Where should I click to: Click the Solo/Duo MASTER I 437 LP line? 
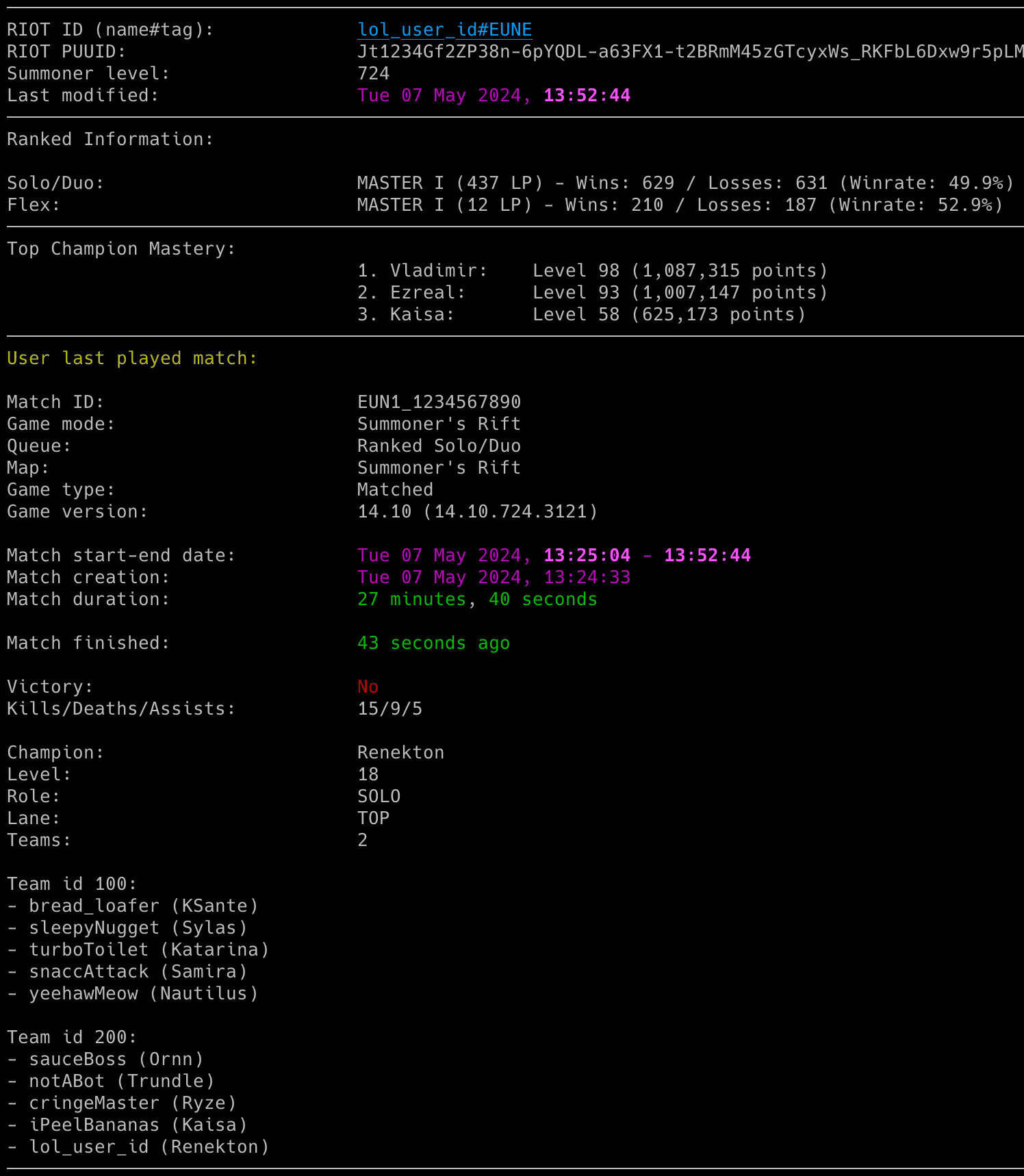click(685, 183)
